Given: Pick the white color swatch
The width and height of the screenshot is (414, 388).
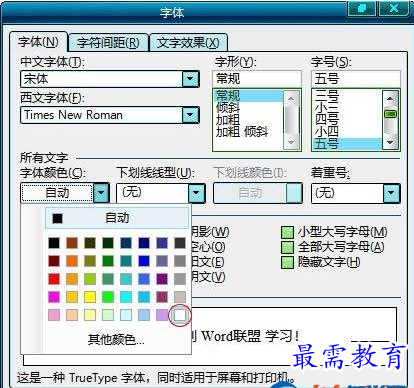Looking at the screenshot, I should click(x=180, y=315).
